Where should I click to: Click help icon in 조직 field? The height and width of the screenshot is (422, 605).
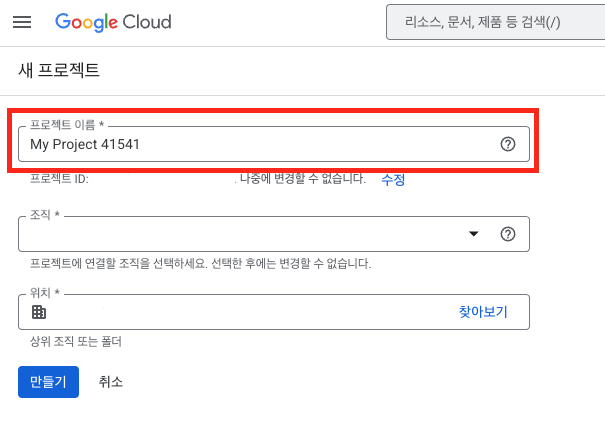(507, 234)
